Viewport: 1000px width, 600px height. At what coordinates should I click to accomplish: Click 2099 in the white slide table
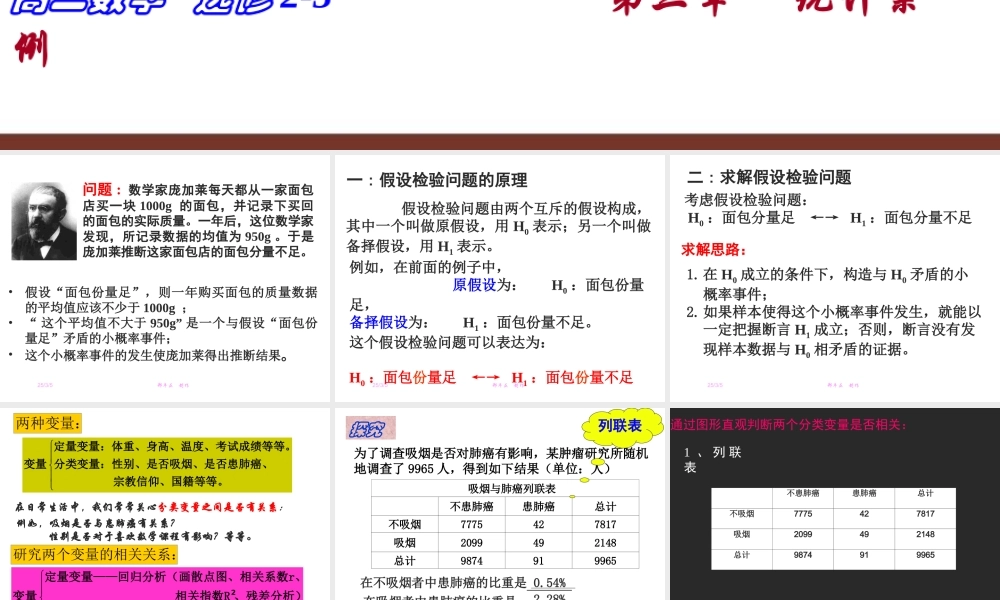click(471, 543)
